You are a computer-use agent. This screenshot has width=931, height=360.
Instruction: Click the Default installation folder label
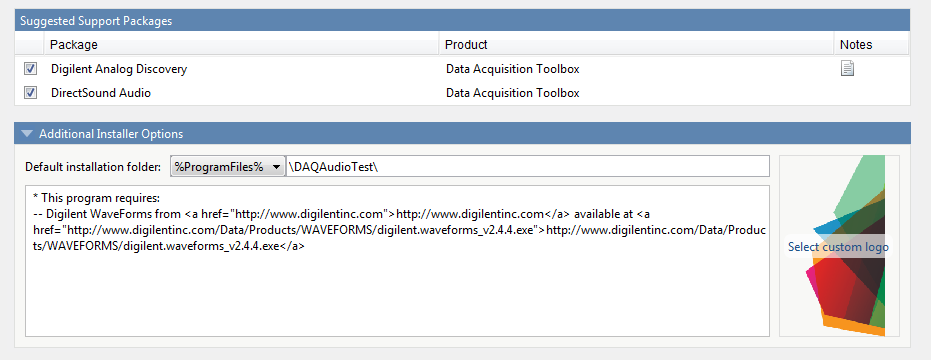[x=93, y=167]
